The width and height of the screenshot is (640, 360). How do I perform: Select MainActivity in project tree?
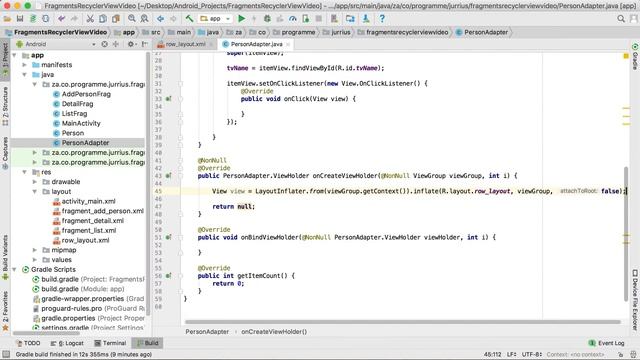click(81, 123)
